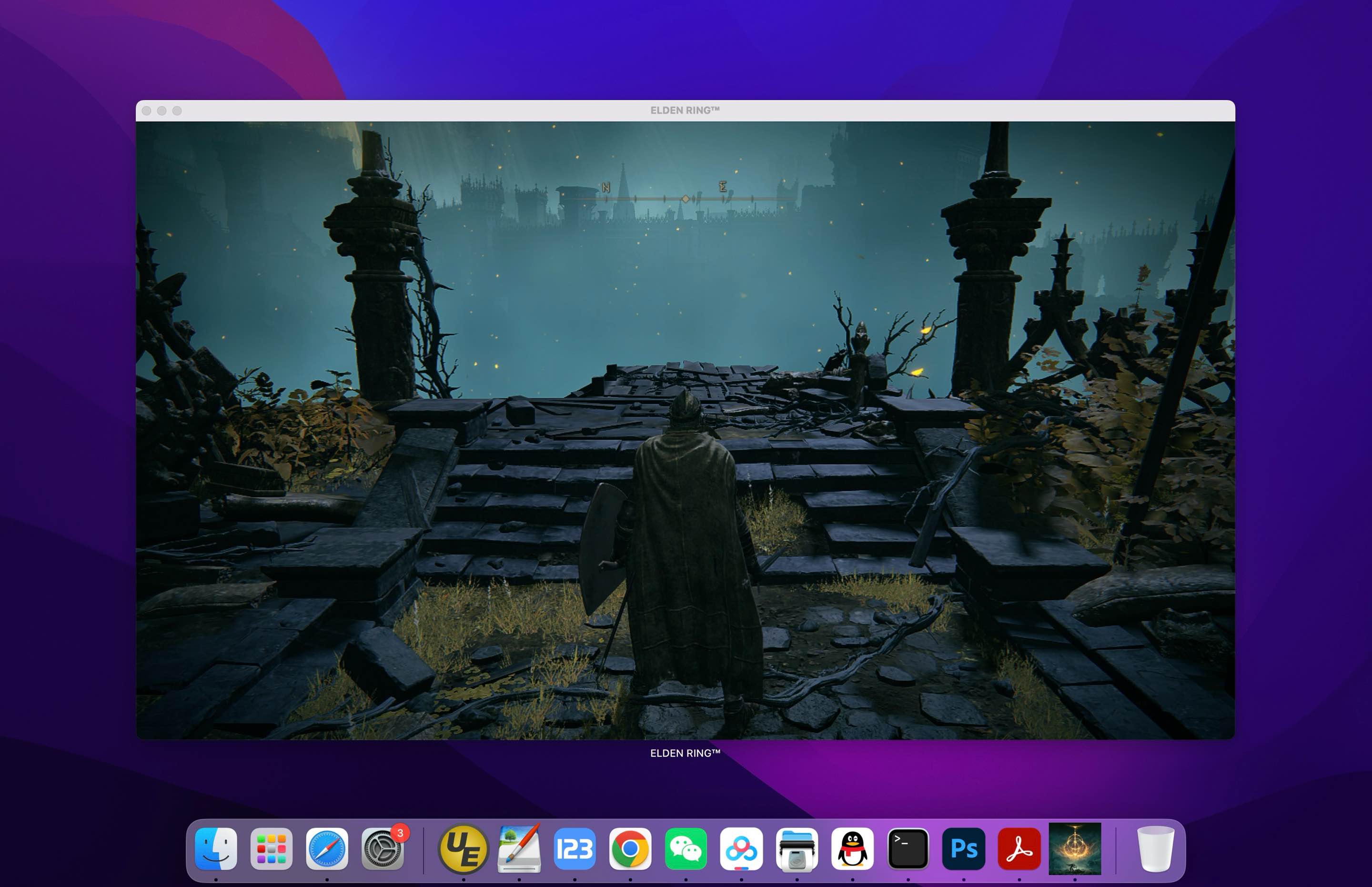Open Finder from the dock
This screenshot has height=887, width=1372.
click(x=216, y=848)
